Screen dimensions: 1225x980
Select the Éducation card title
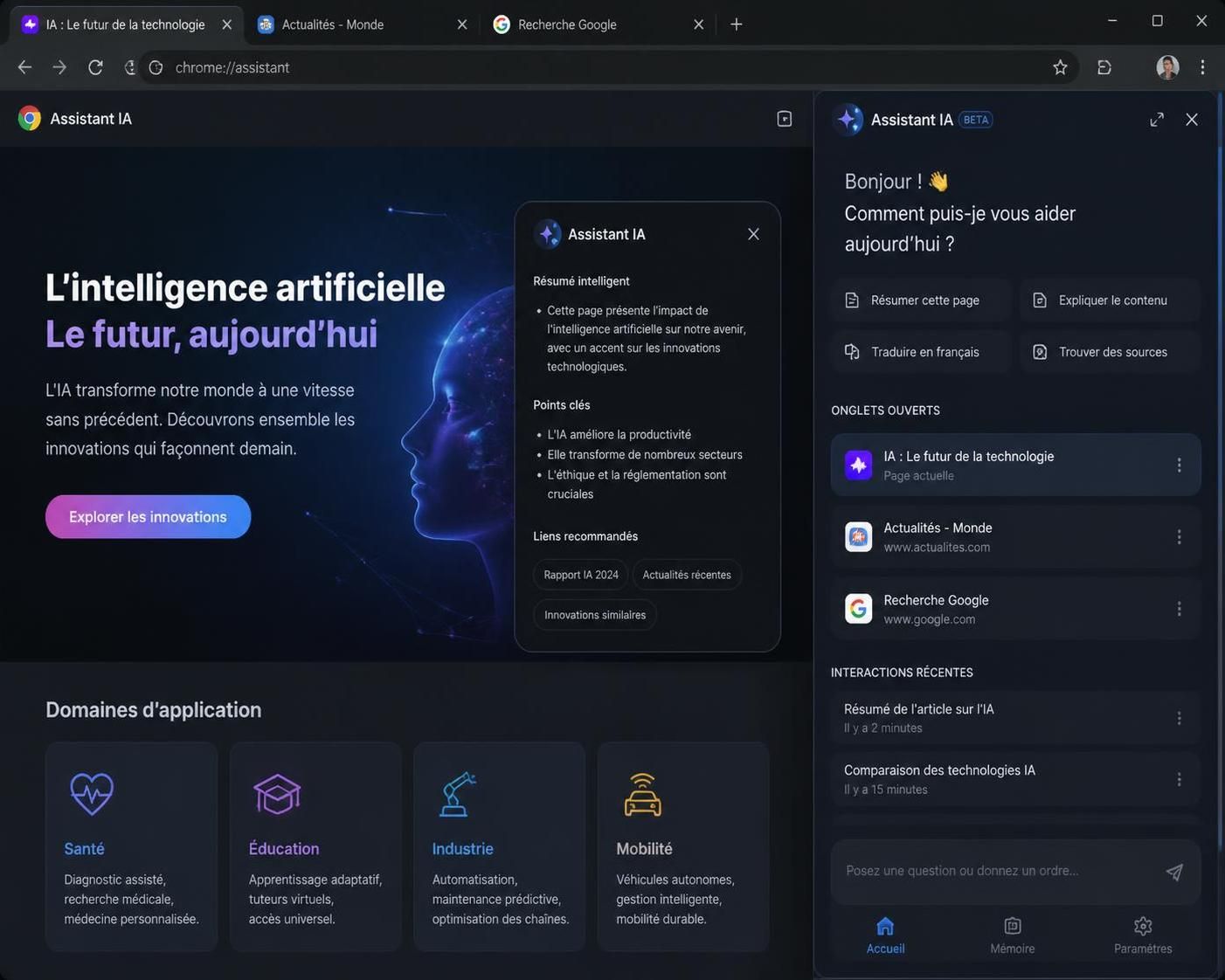284,849
